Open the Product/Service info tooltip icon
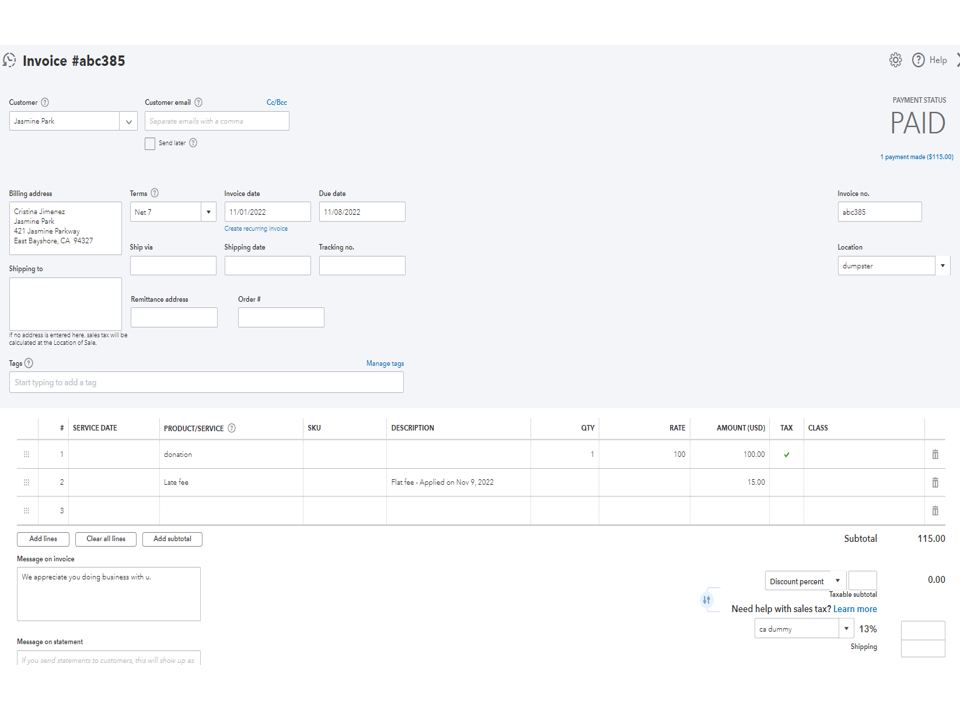Screen dimensions: 960x720 point(231,427)
